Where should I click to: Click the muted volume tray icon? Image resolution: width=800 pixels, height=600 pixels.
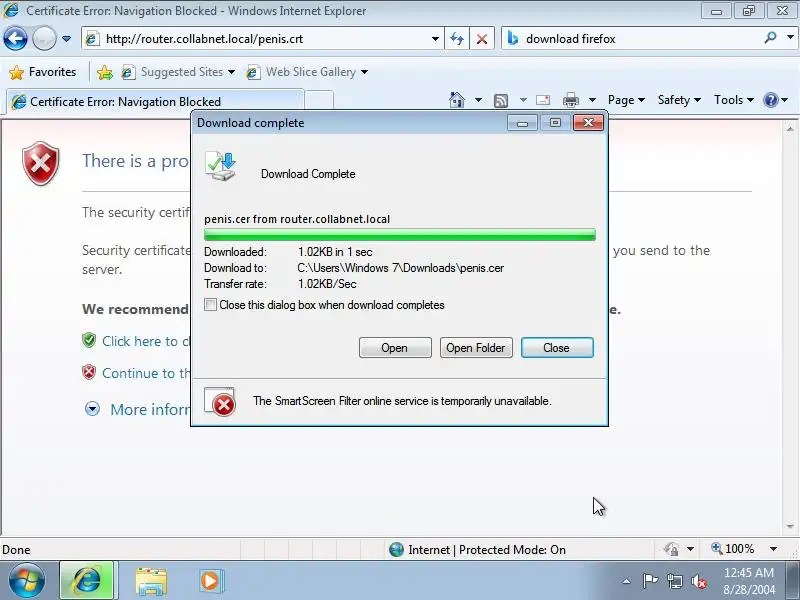tap(698, 581)
